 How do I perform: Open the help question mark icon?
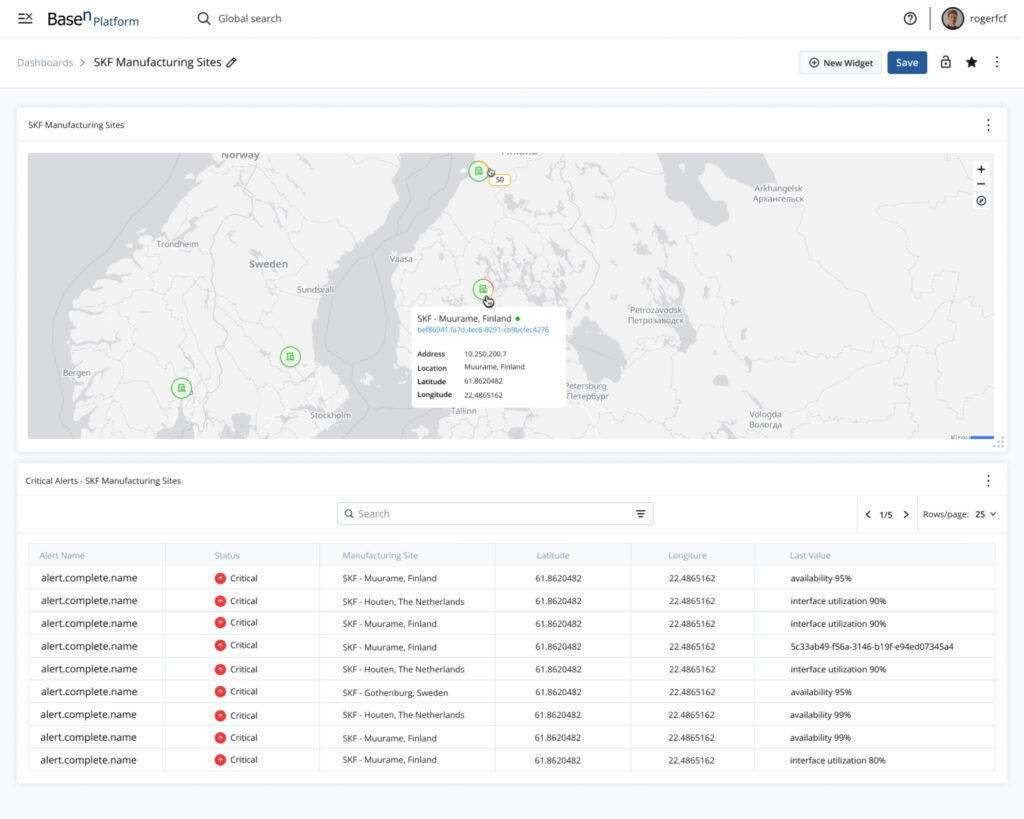point(910,18)
